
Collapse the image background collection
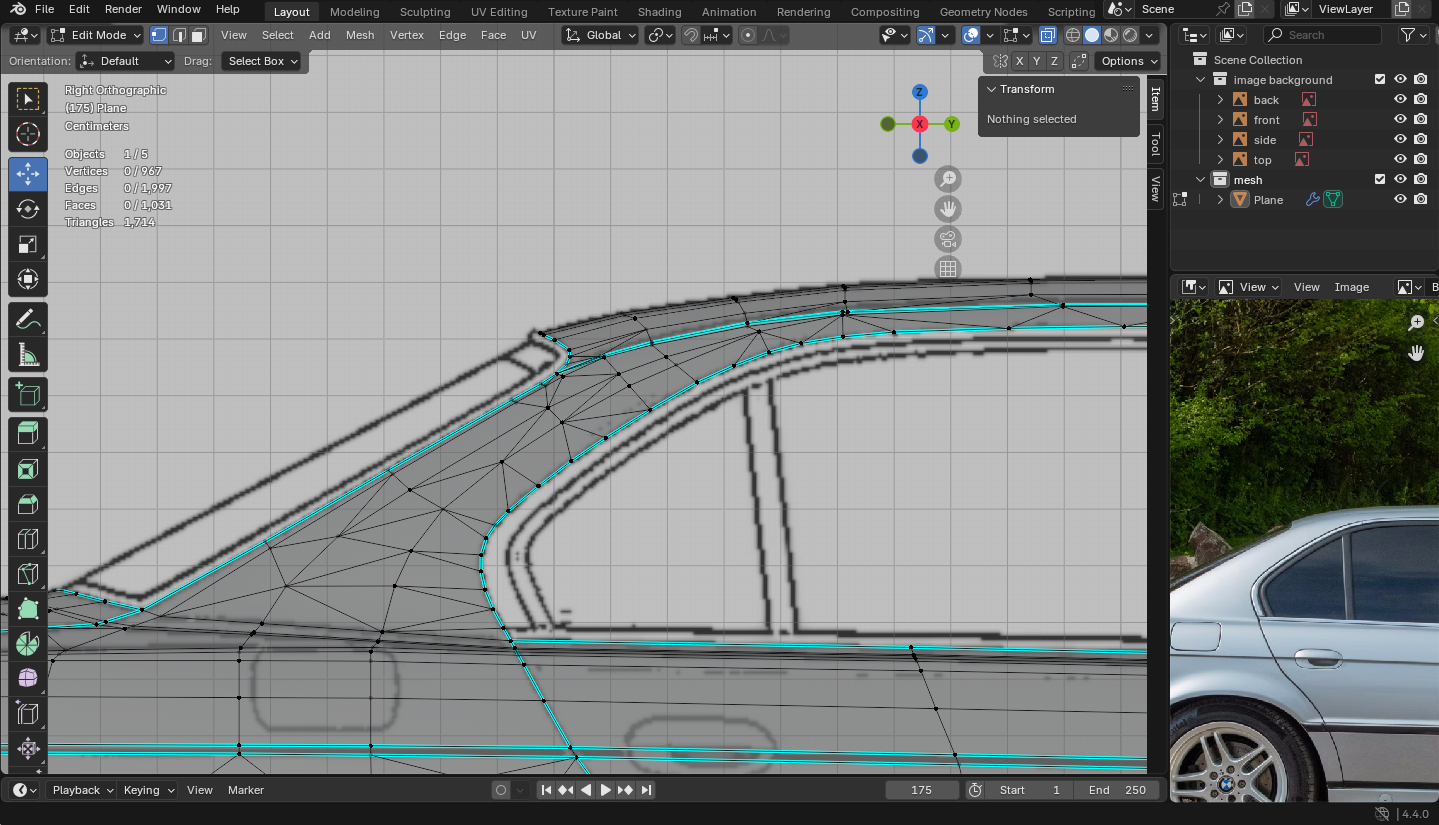[x=1201, y=80]
